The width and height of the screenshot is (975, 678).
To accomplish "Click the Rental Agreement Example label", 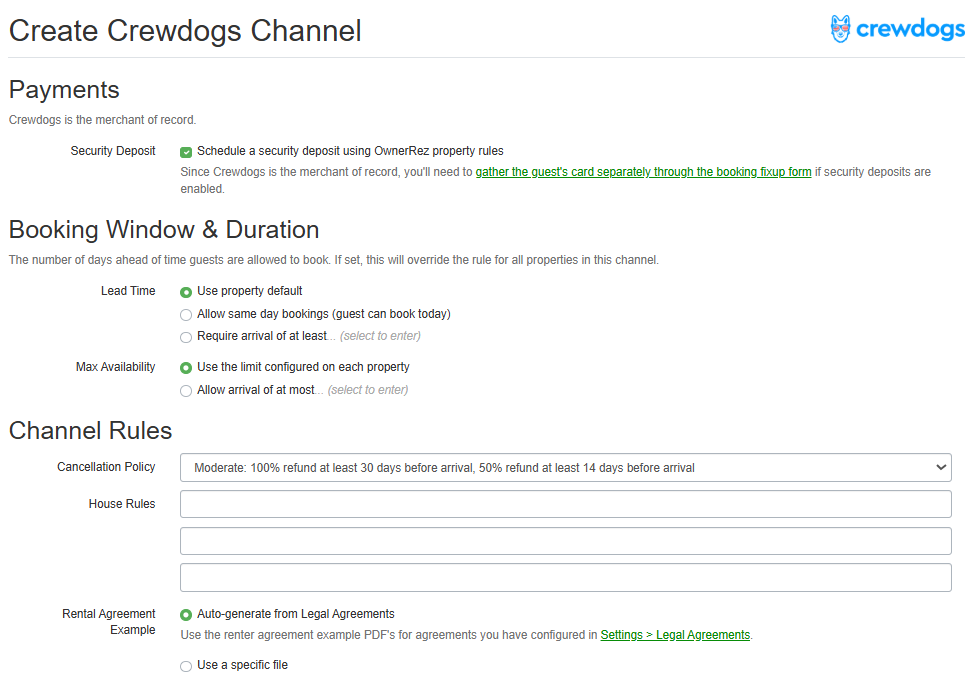I will click(x=109, y=621).
